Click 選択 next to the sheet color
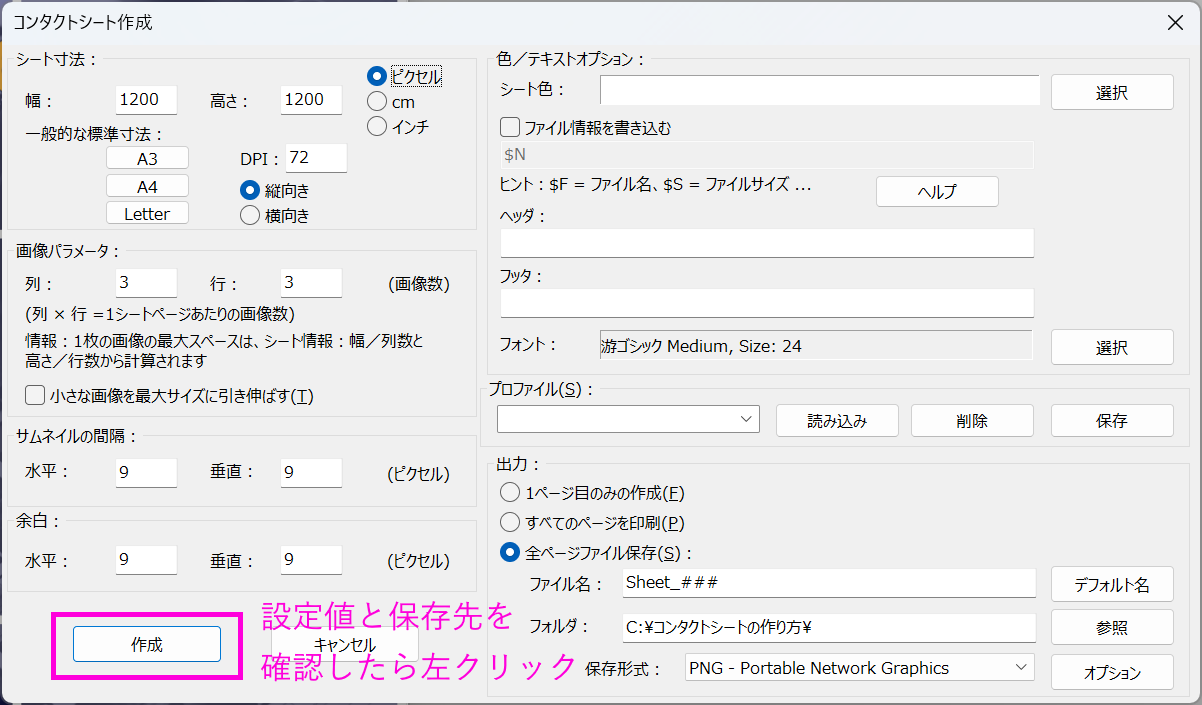This screenshot has height=705, width=1202. click(x=1111, y=92)
